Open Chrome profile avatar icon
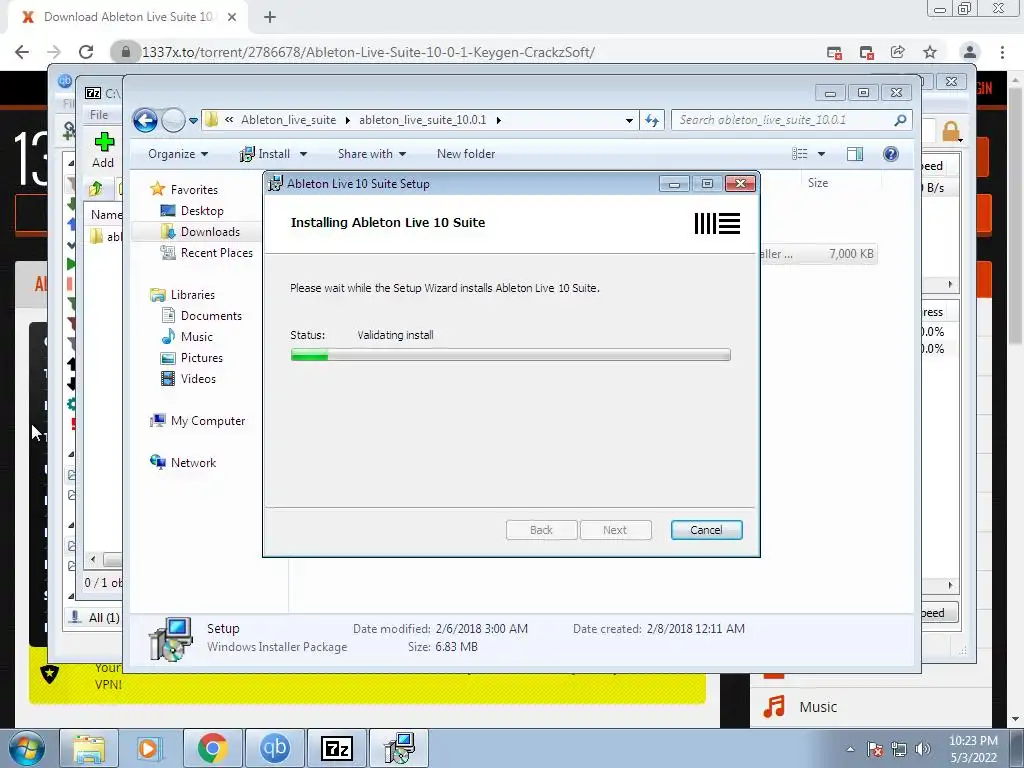The image size is (1024, 768). tap(970, 52)
